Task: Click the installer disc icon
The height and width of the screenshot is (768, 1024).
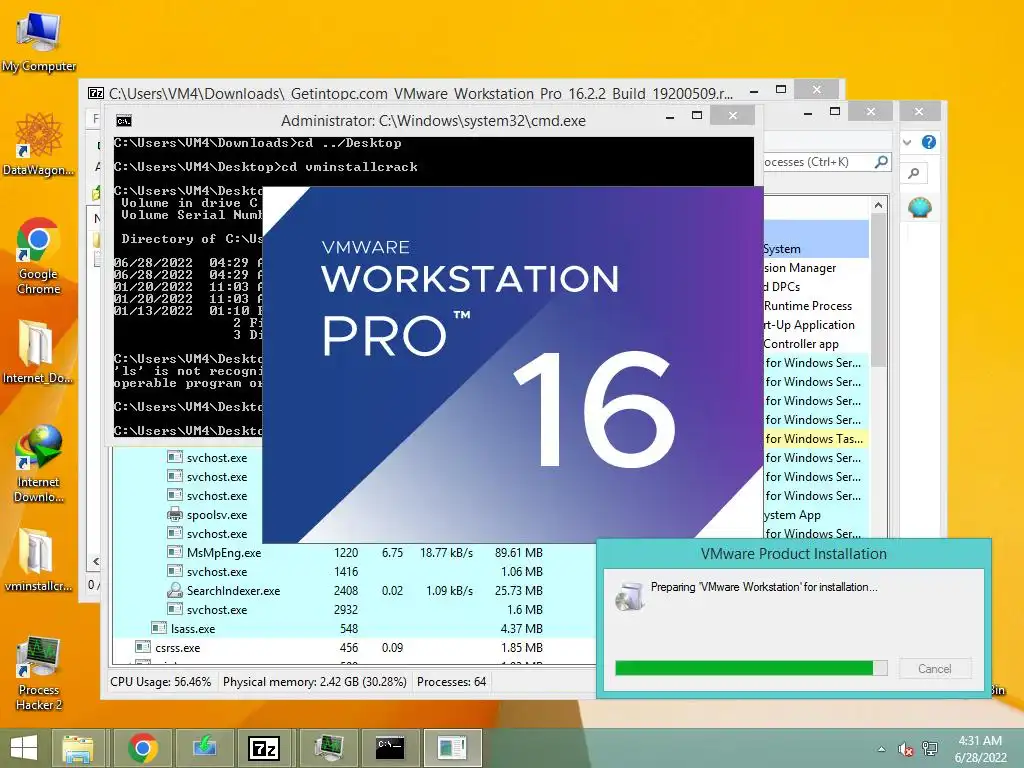Action: coord(630,596)
